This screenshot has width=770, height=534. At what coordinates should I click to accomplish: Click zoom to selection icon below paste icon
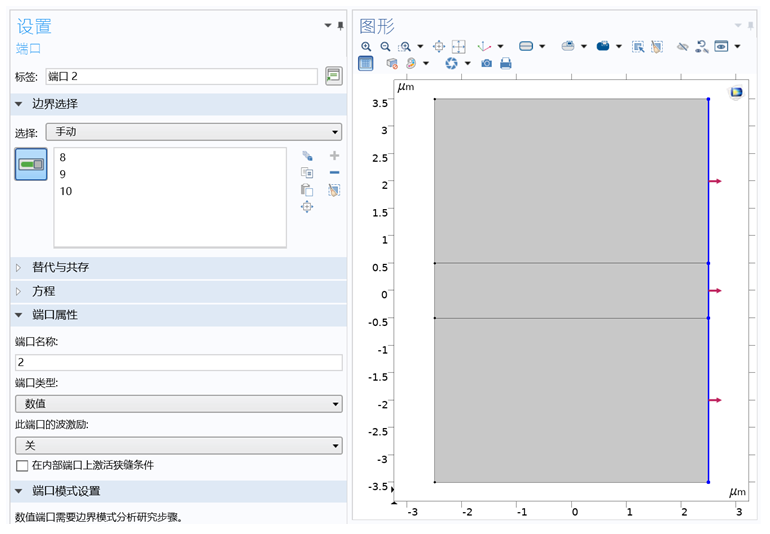307,207
